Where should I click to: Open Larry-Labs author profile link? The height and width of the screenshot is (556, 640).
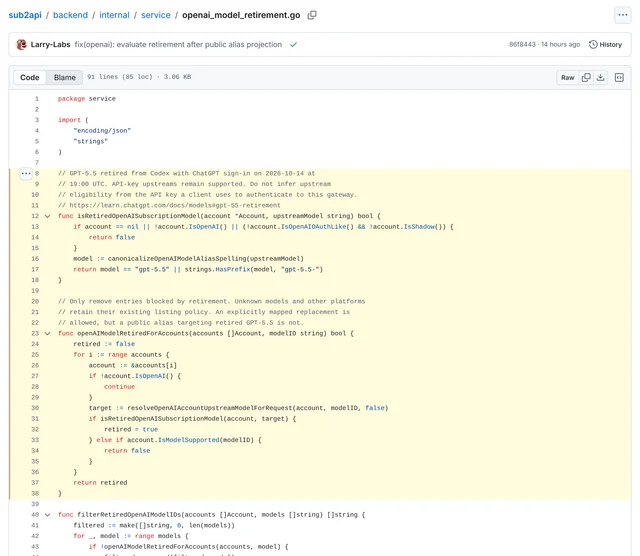[50, 44]
